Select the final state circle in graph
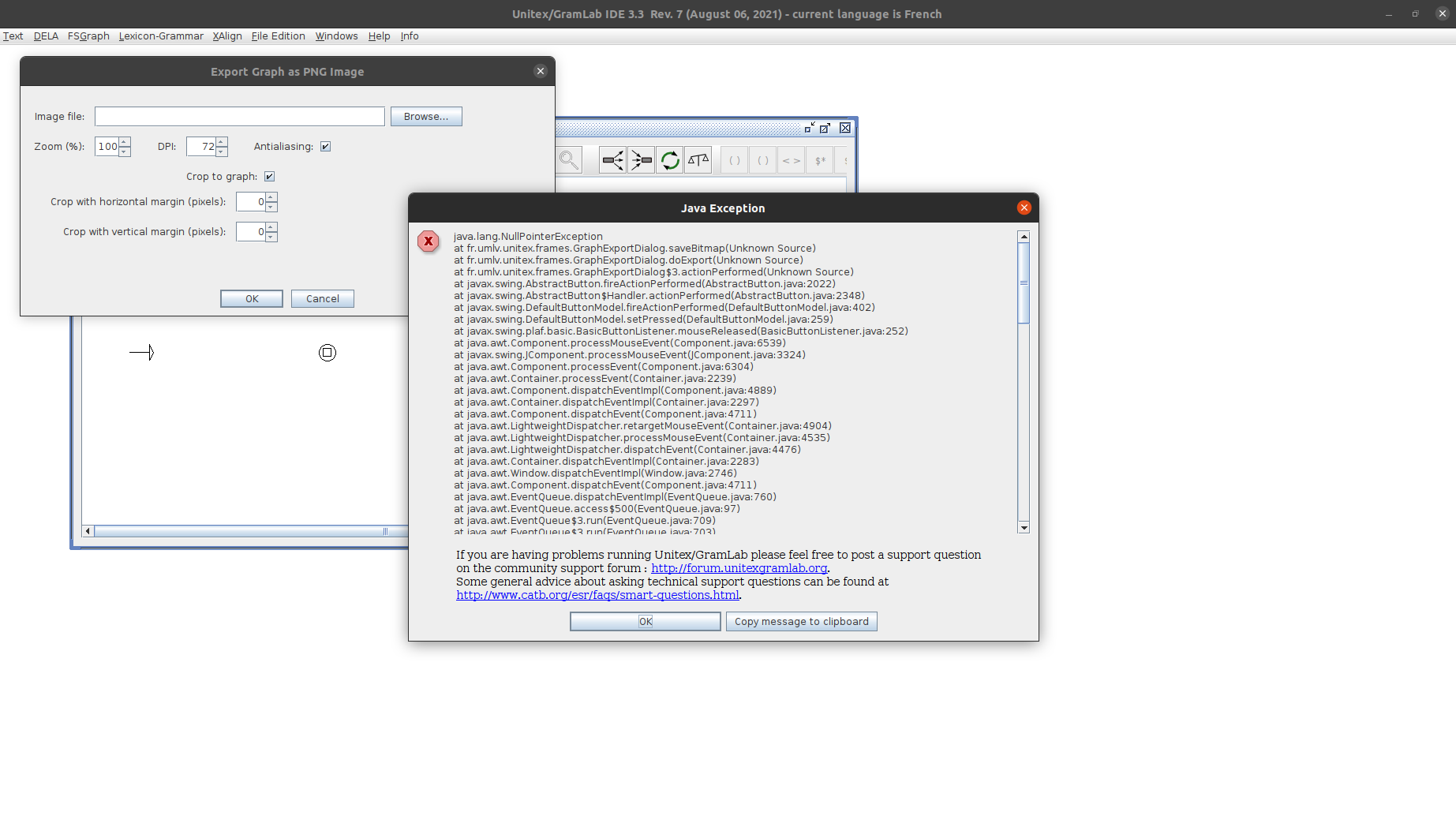The width and height of the screenshot is (1456, 827). (x=328, y=353)
